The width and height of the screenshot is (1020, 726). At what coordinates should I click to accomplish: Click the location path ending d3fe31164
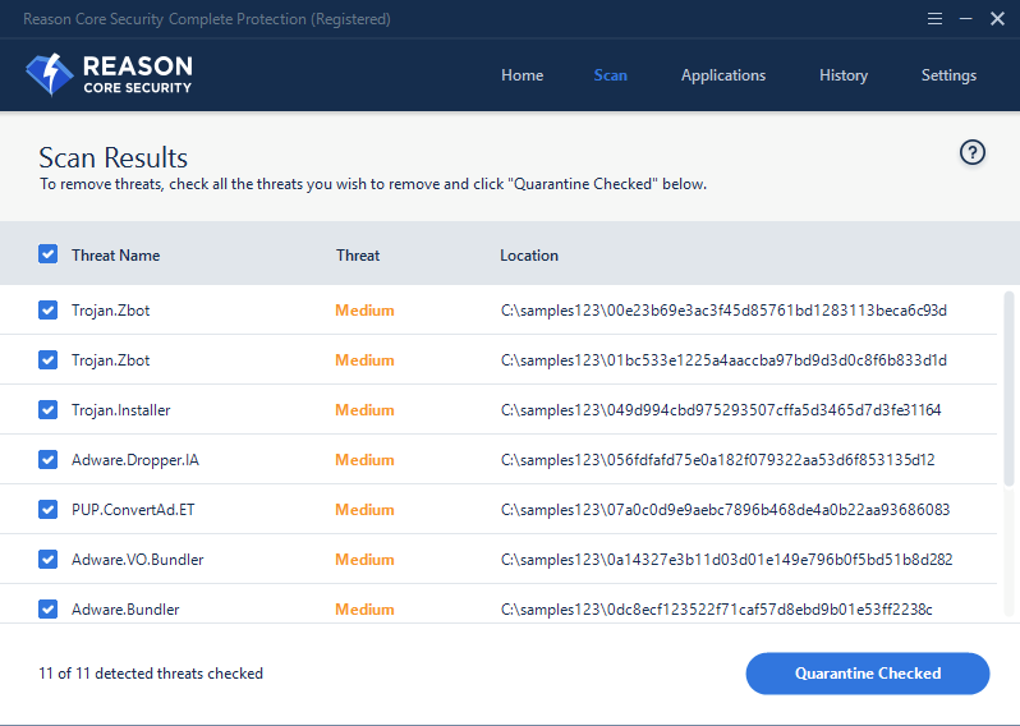[x=721, y=410]
